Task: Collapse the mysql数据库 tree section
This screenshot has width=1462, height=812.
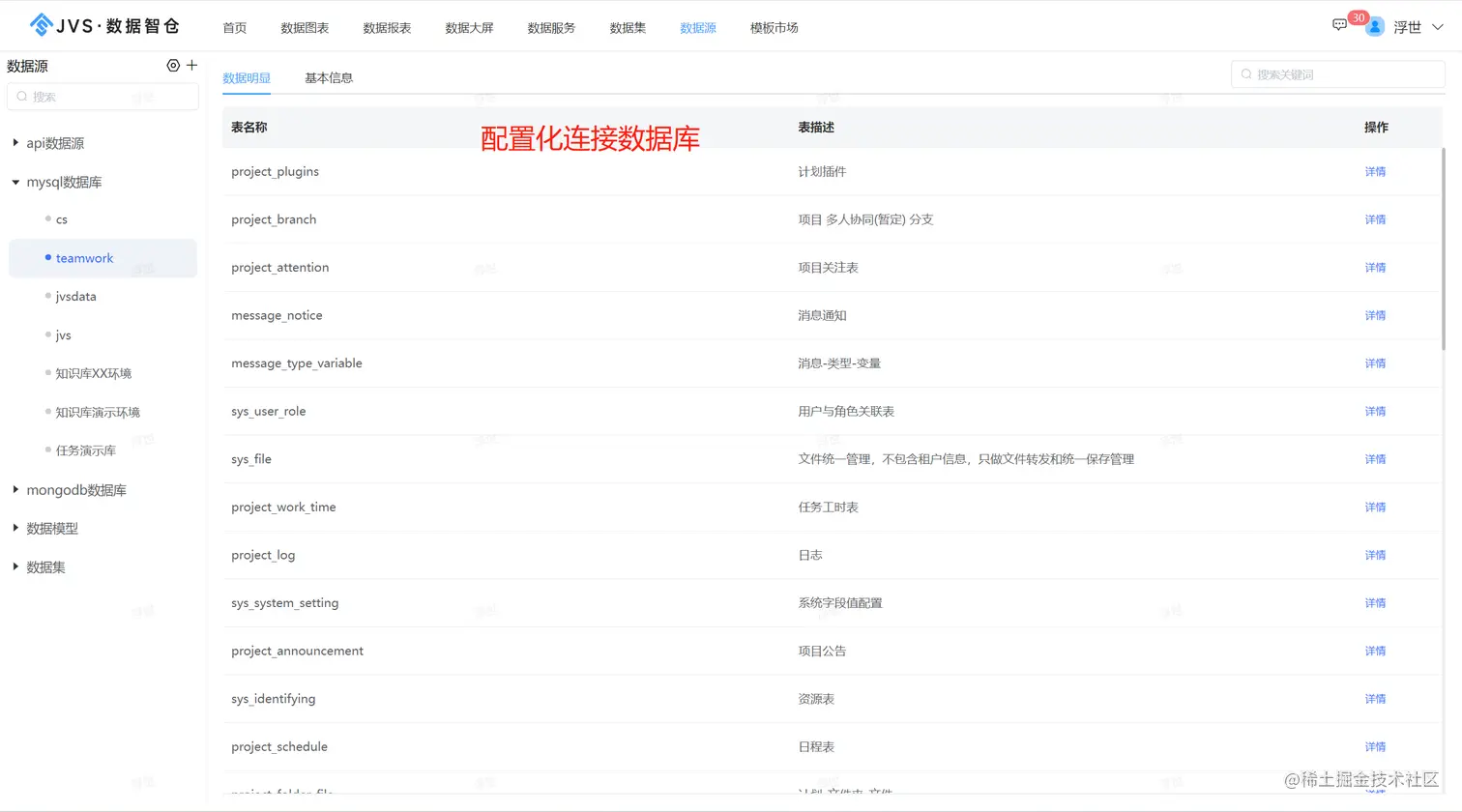Action: [15, 182]
